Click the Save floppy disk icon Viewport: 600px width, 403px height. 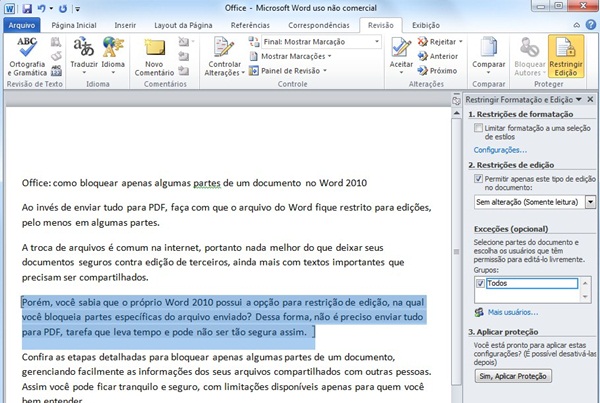click(x=27, y=8)
